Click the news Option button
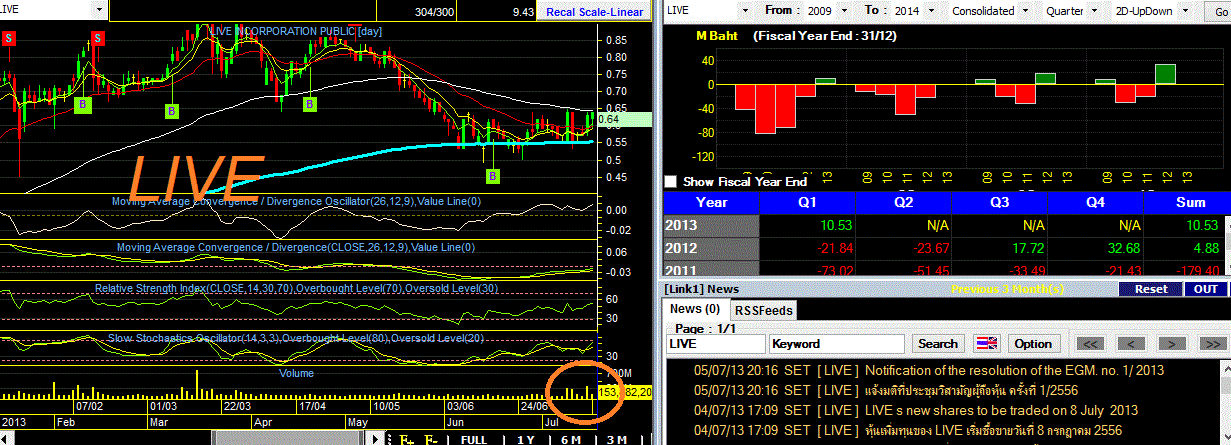The image size is (1231, 445). click(1033, 343)
